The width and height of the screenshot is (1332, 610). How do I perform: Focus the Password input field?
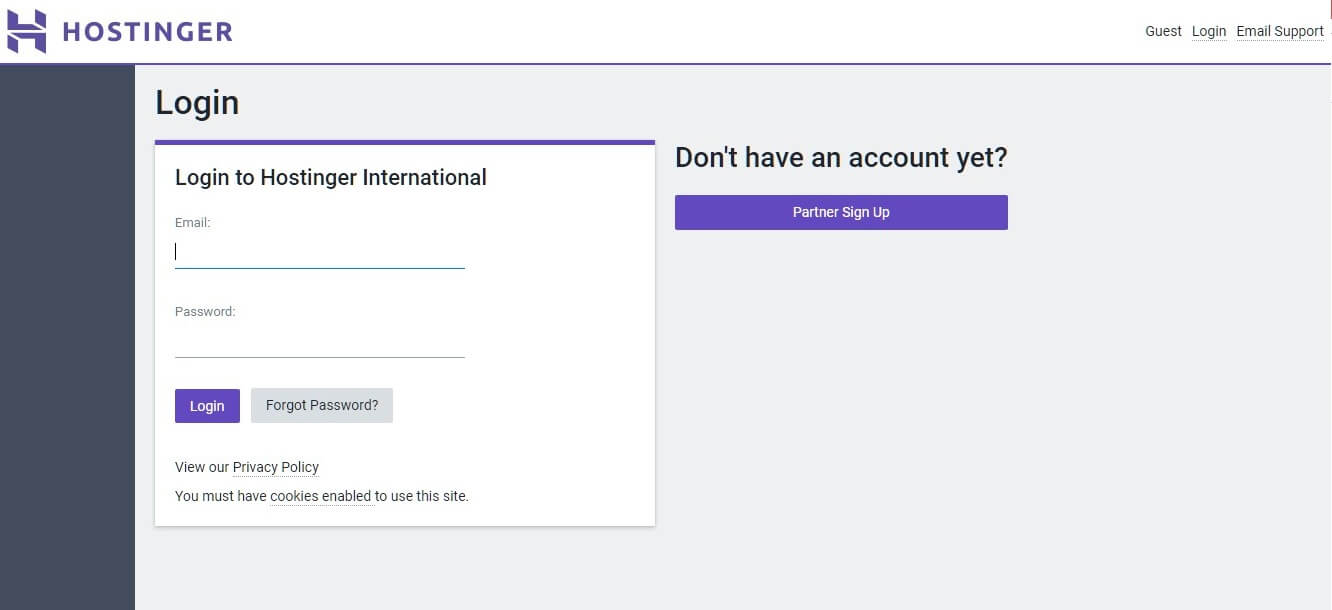[320, 341]
